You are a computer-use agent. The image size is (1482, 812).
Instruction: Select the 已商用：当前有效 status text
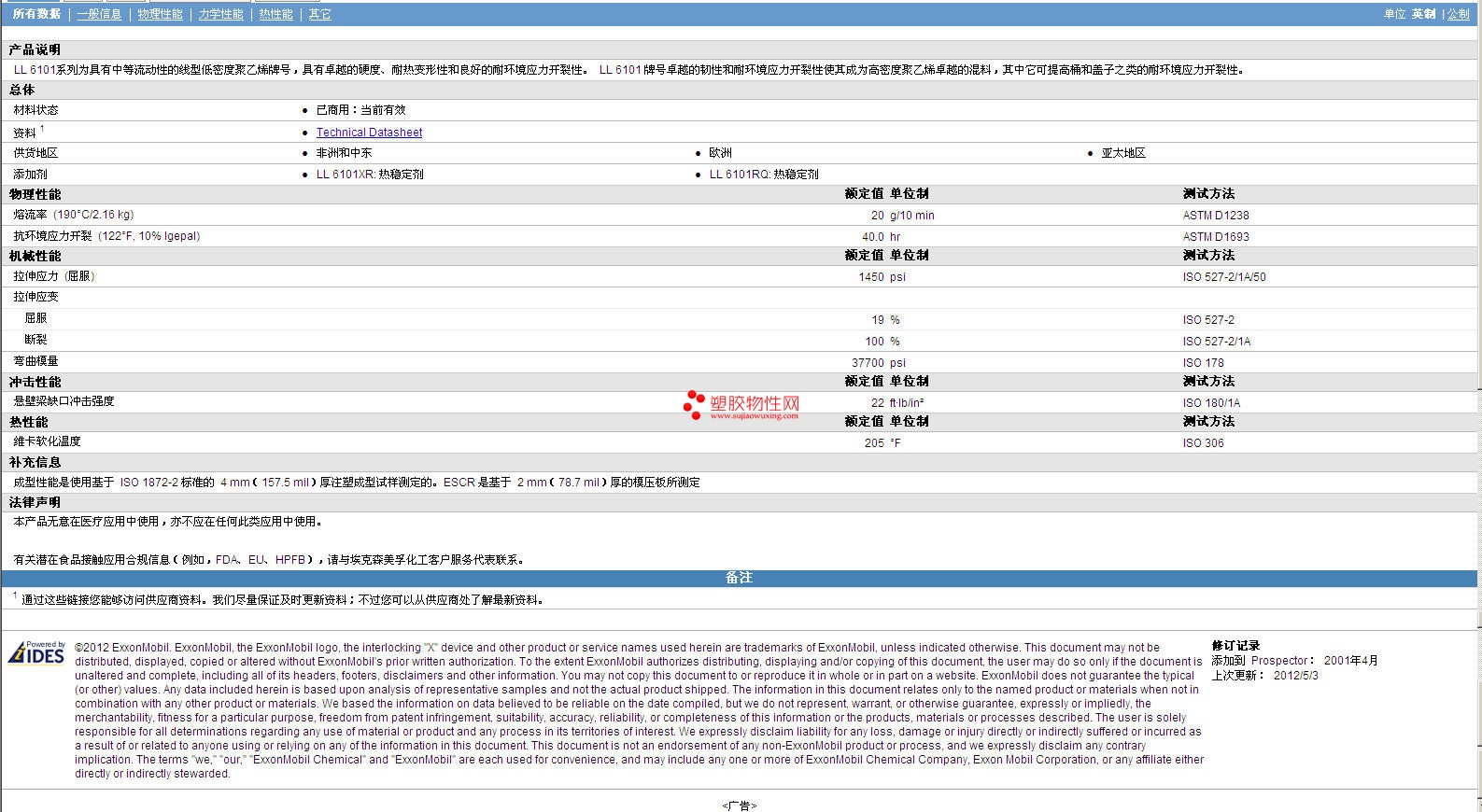click(360, 110)
